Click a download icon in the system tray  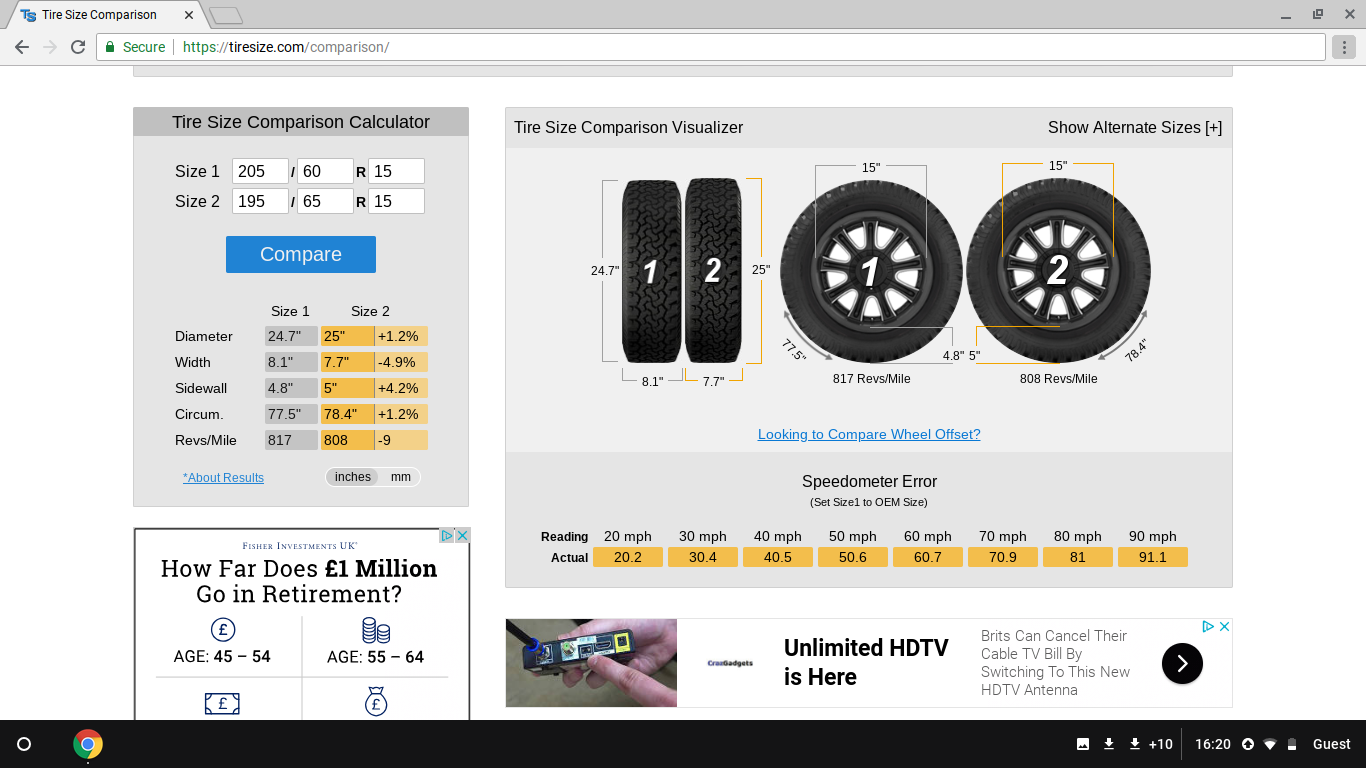1110,744
